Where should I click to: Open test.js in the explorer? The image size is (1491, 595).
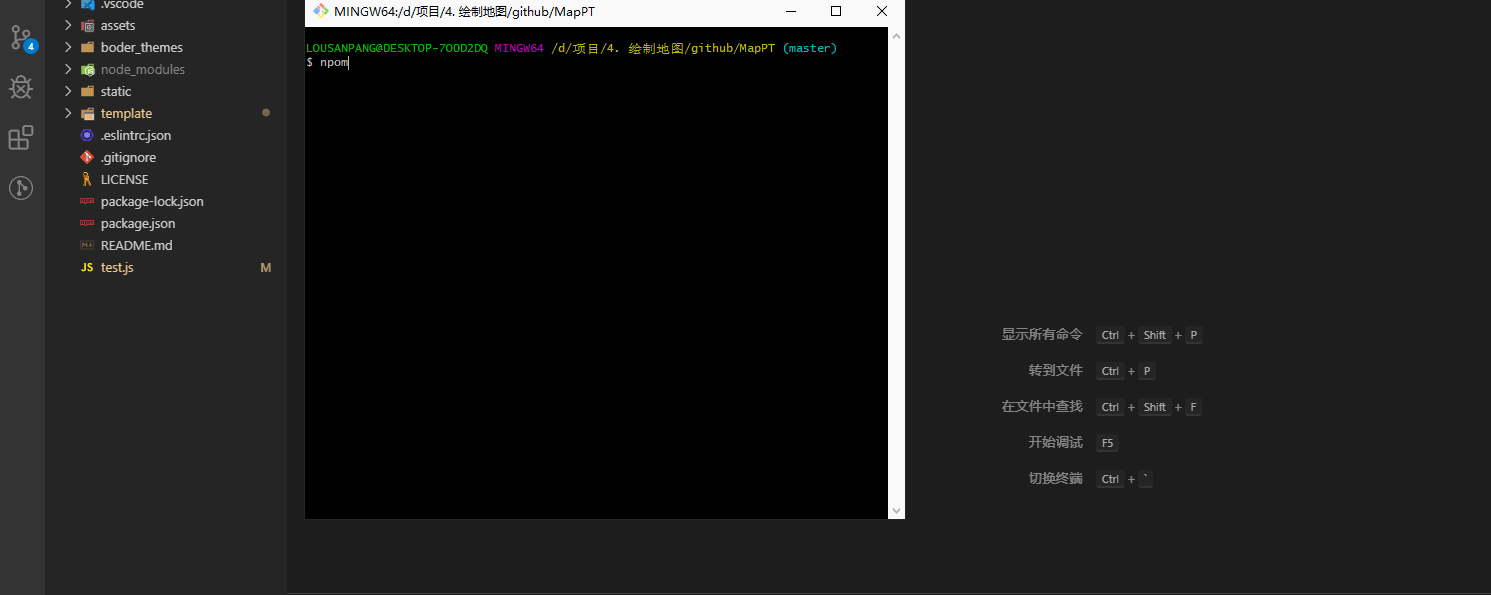(x=117, y=267)
